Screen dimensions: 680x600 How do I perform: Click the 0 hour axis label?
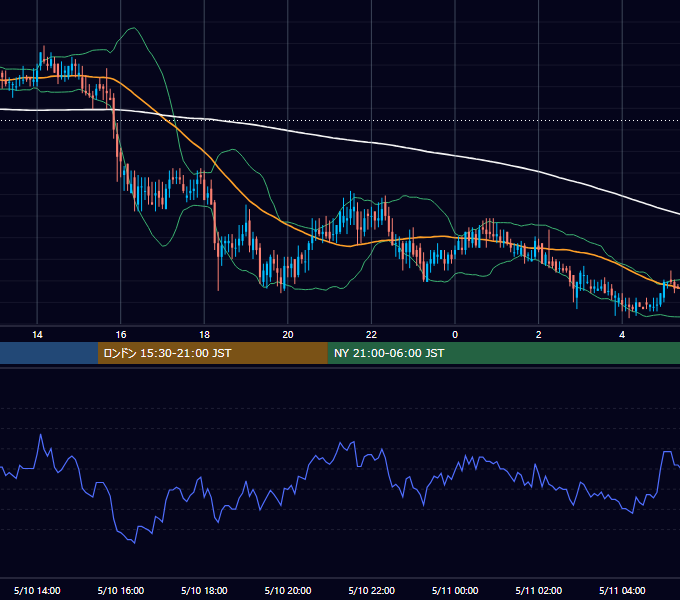click(x=455, y=335)
